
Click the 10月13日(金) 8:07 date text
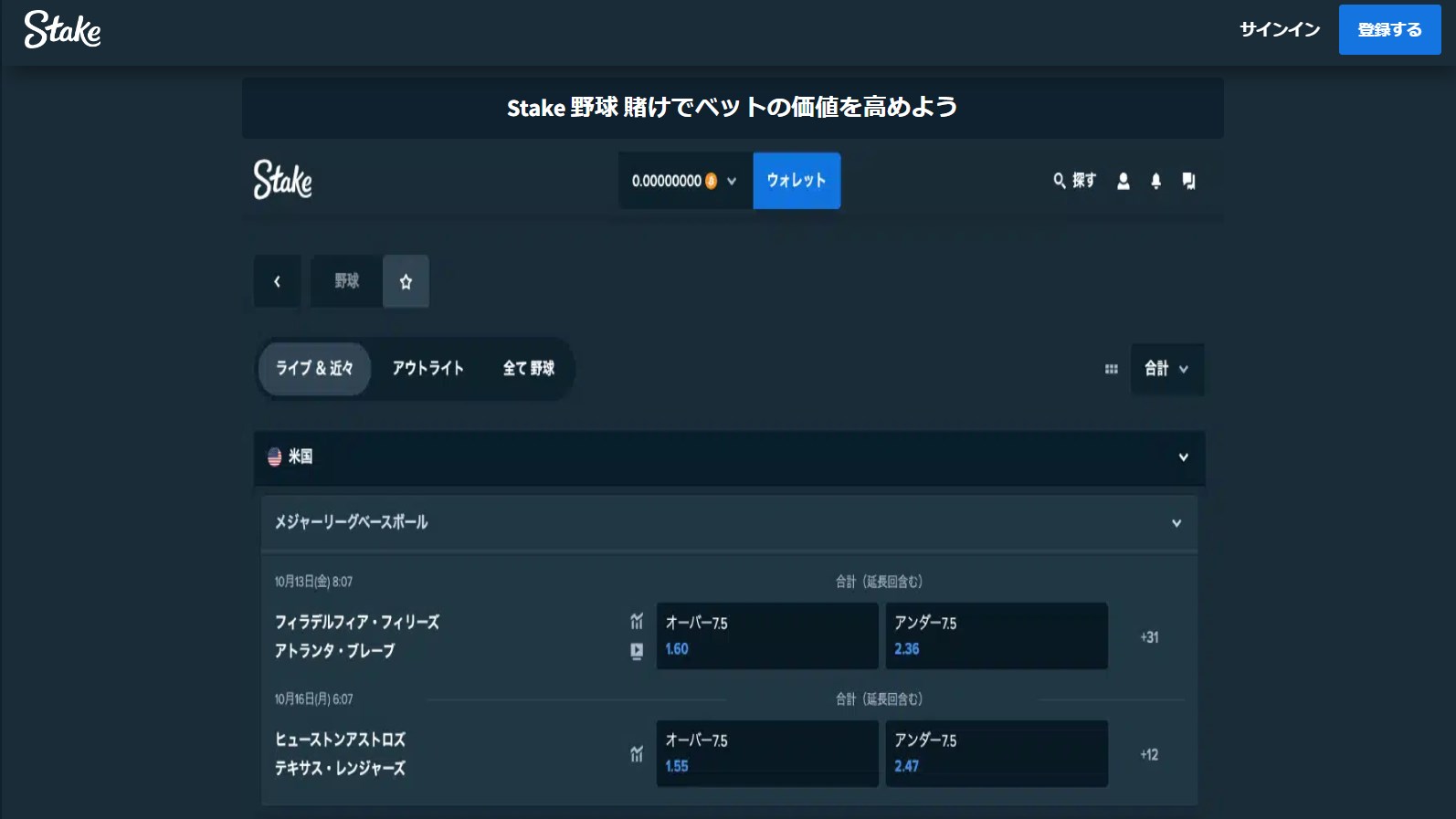tap(313, 582)
